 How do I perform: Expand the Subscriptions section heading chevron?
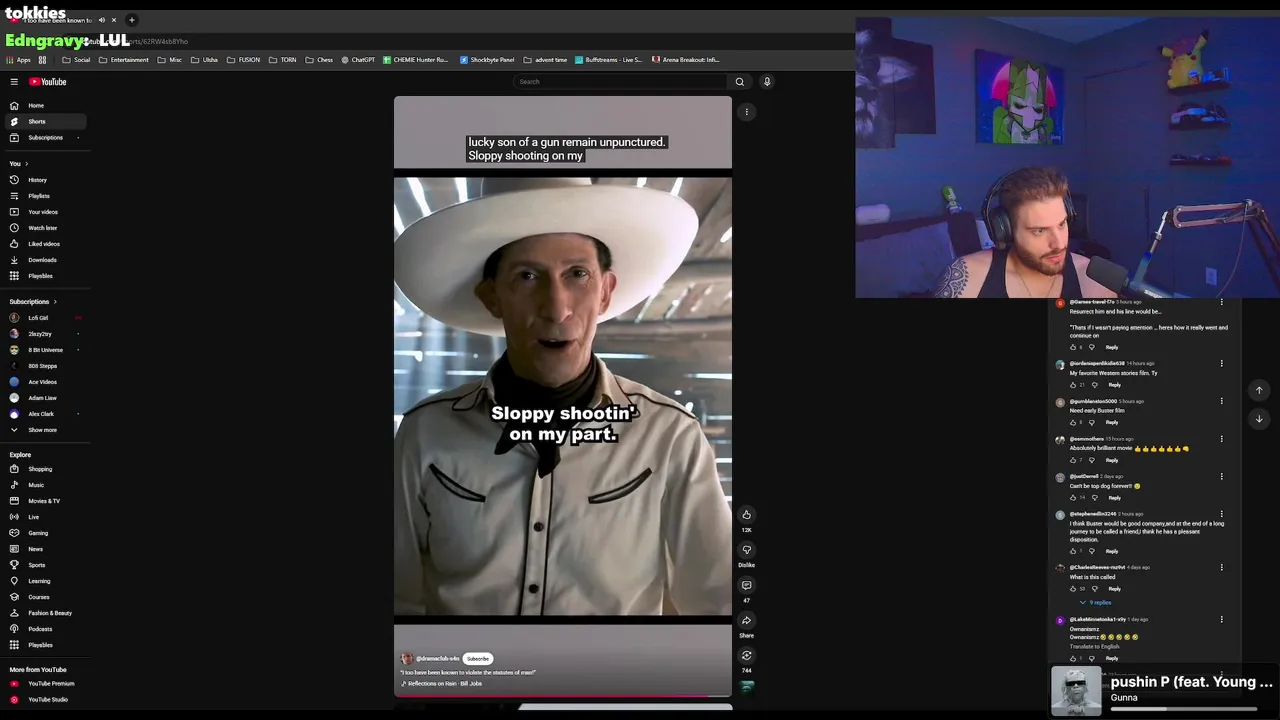pyautogui.click(x=55, y=302)
